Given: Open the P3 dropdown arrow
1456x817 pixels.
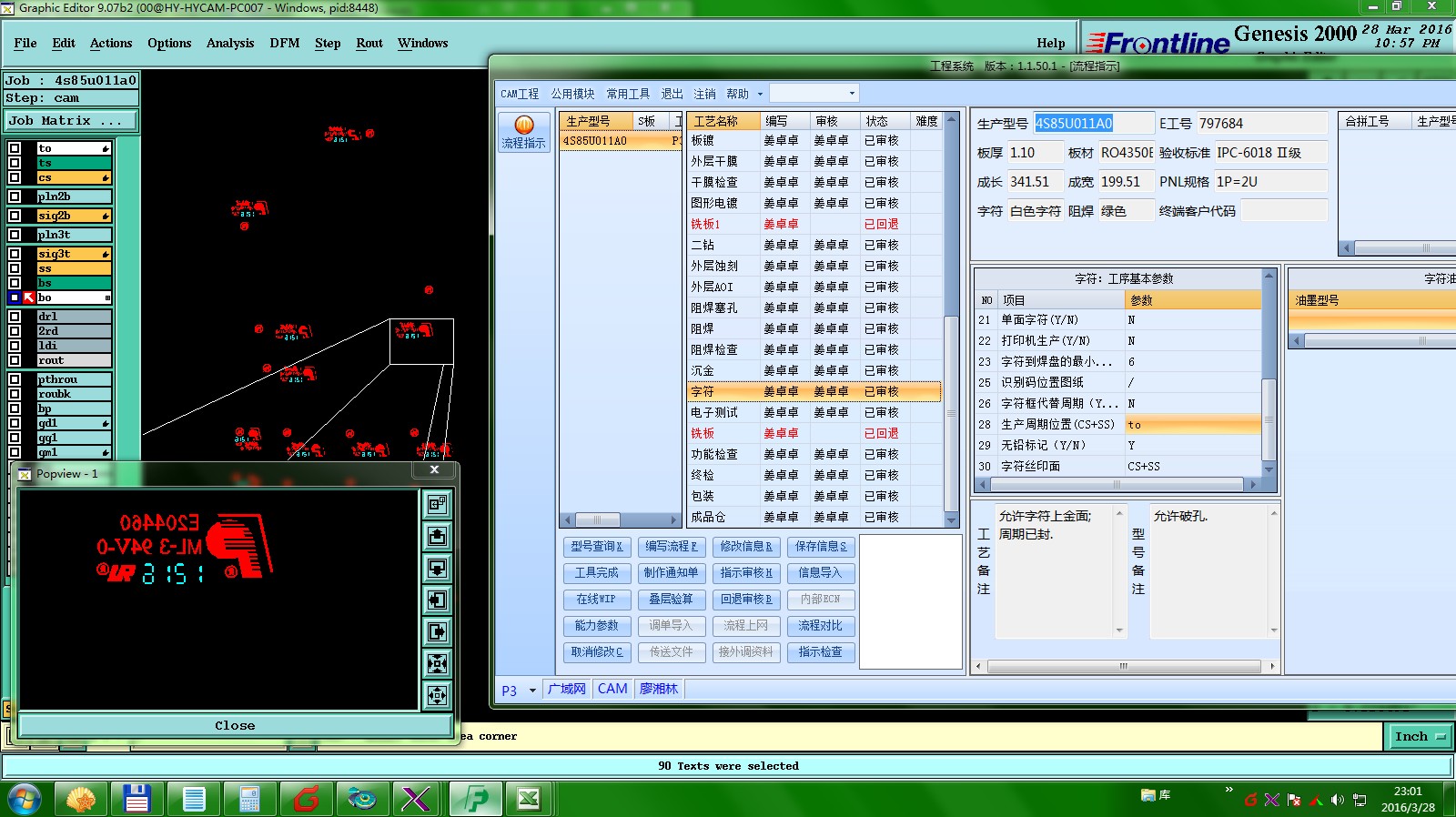Looking at the screenshot, I should pyautogui.click(x=532, y=691).
